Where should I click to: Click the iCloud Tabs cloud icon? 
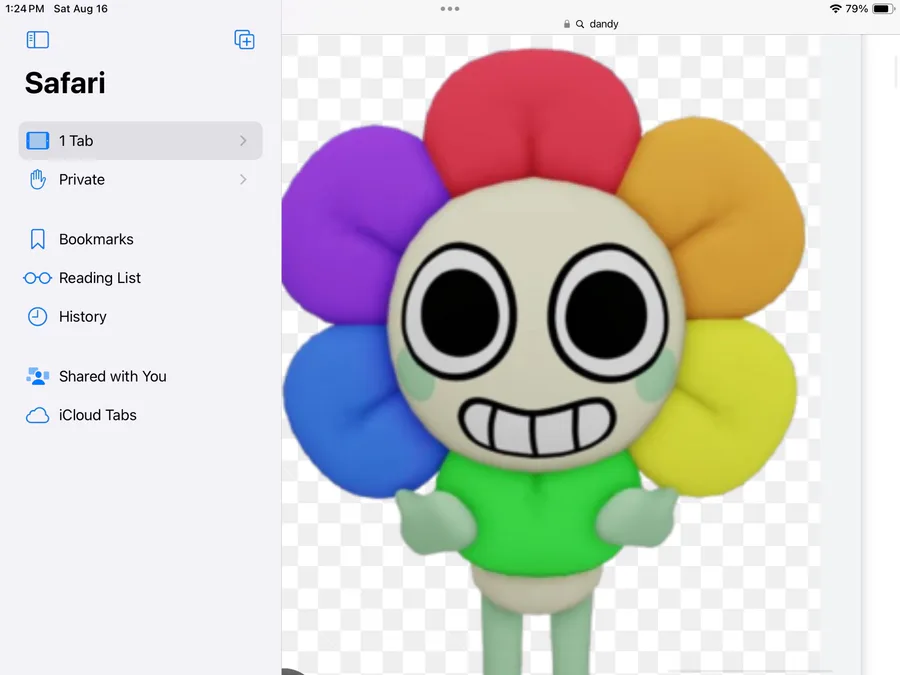(38, 416)
